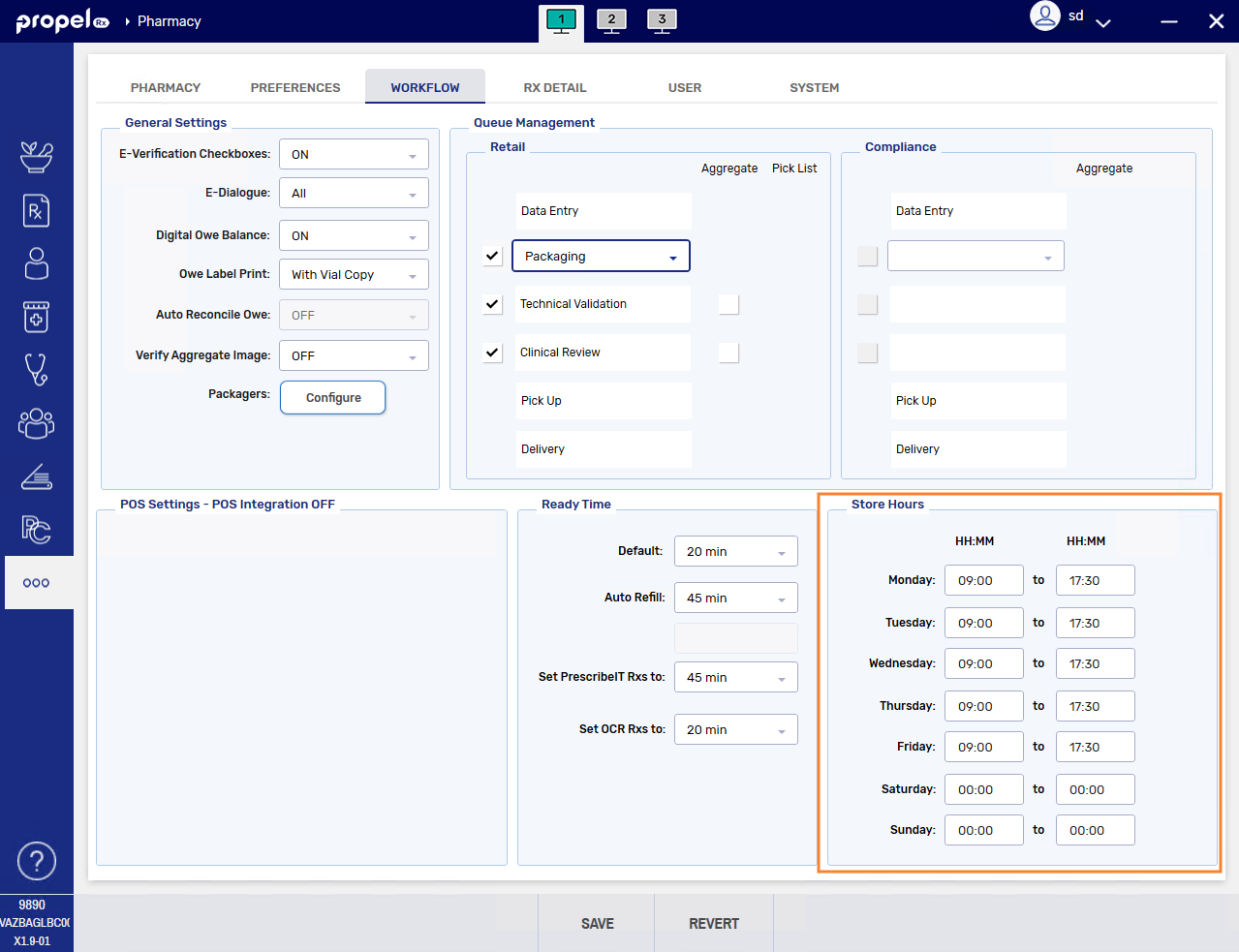
Task: Click the Save button
Action: 597,924
